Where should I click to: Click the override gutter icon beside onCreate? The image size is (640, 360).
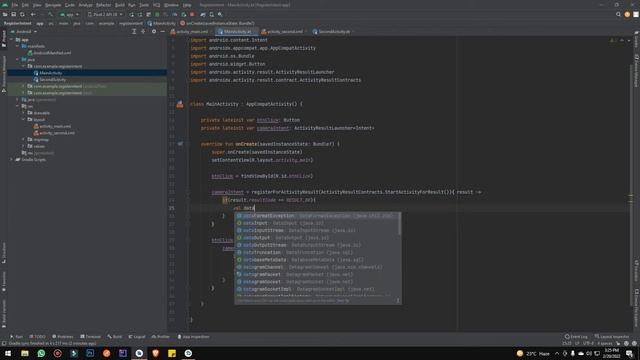pos(180,144)
